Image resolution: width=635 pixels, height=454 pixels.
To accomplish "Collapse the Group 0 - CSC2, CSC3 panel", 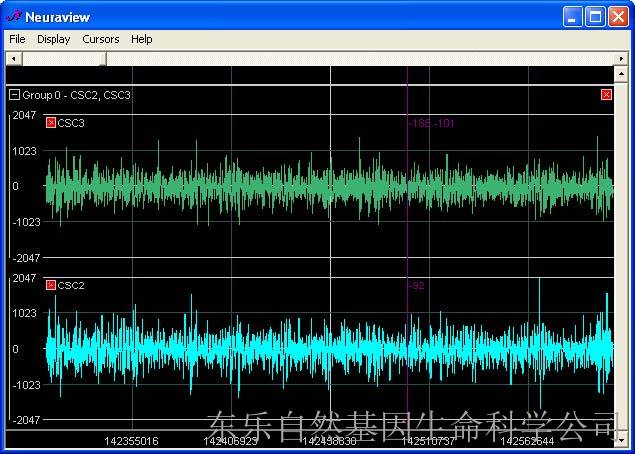I will pyautogui.click(x=14, y=95).
